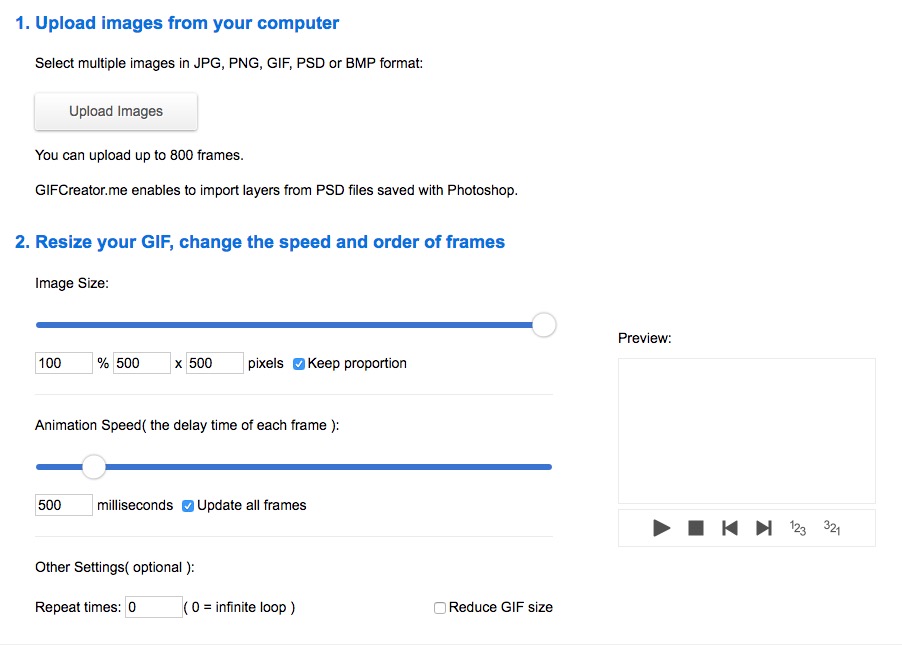The image size is (902, 645).
Task: Click the Play preview button
Action: (661, 528)
